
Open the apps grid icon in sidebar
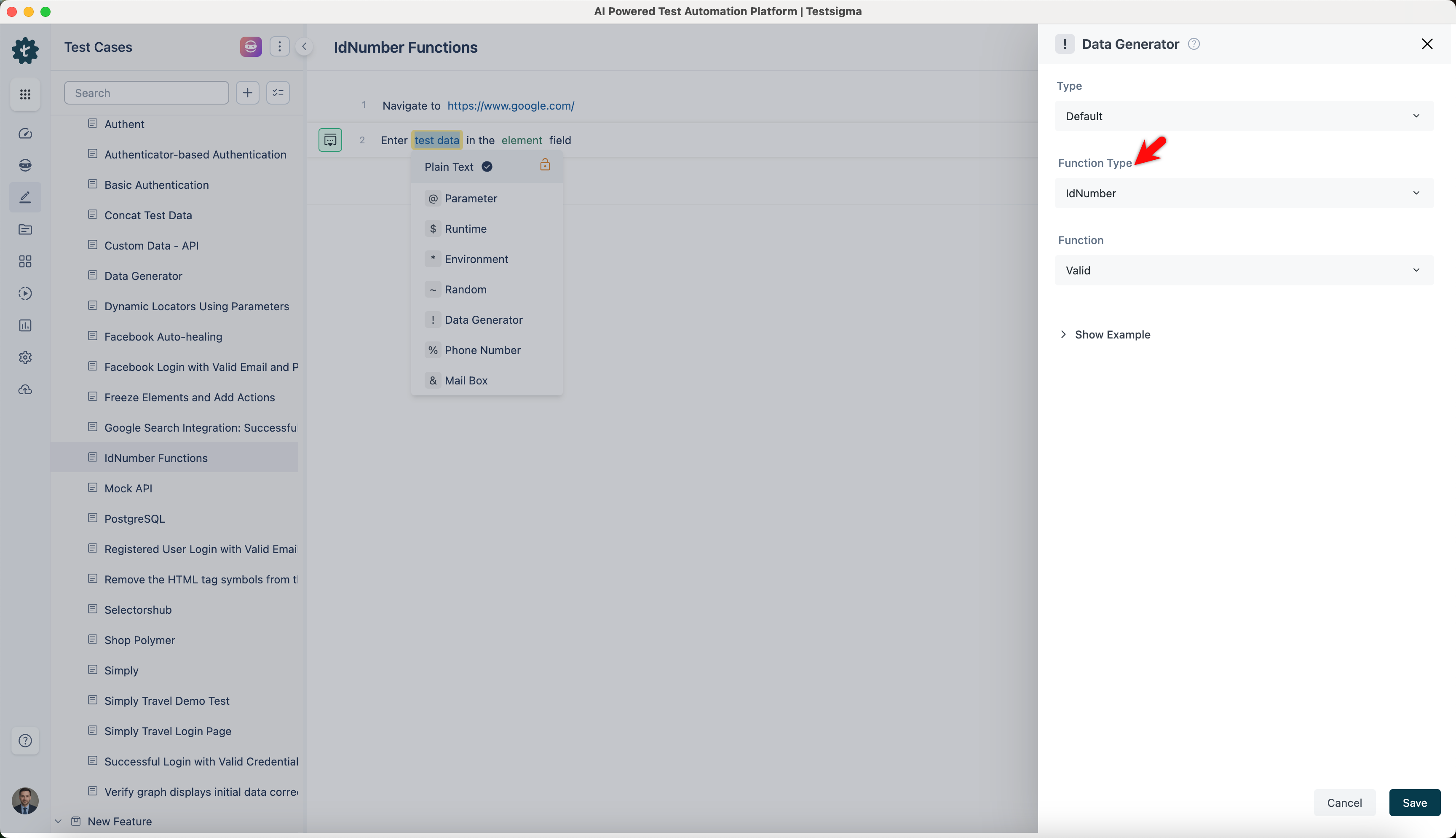click(x=25, y=94)
